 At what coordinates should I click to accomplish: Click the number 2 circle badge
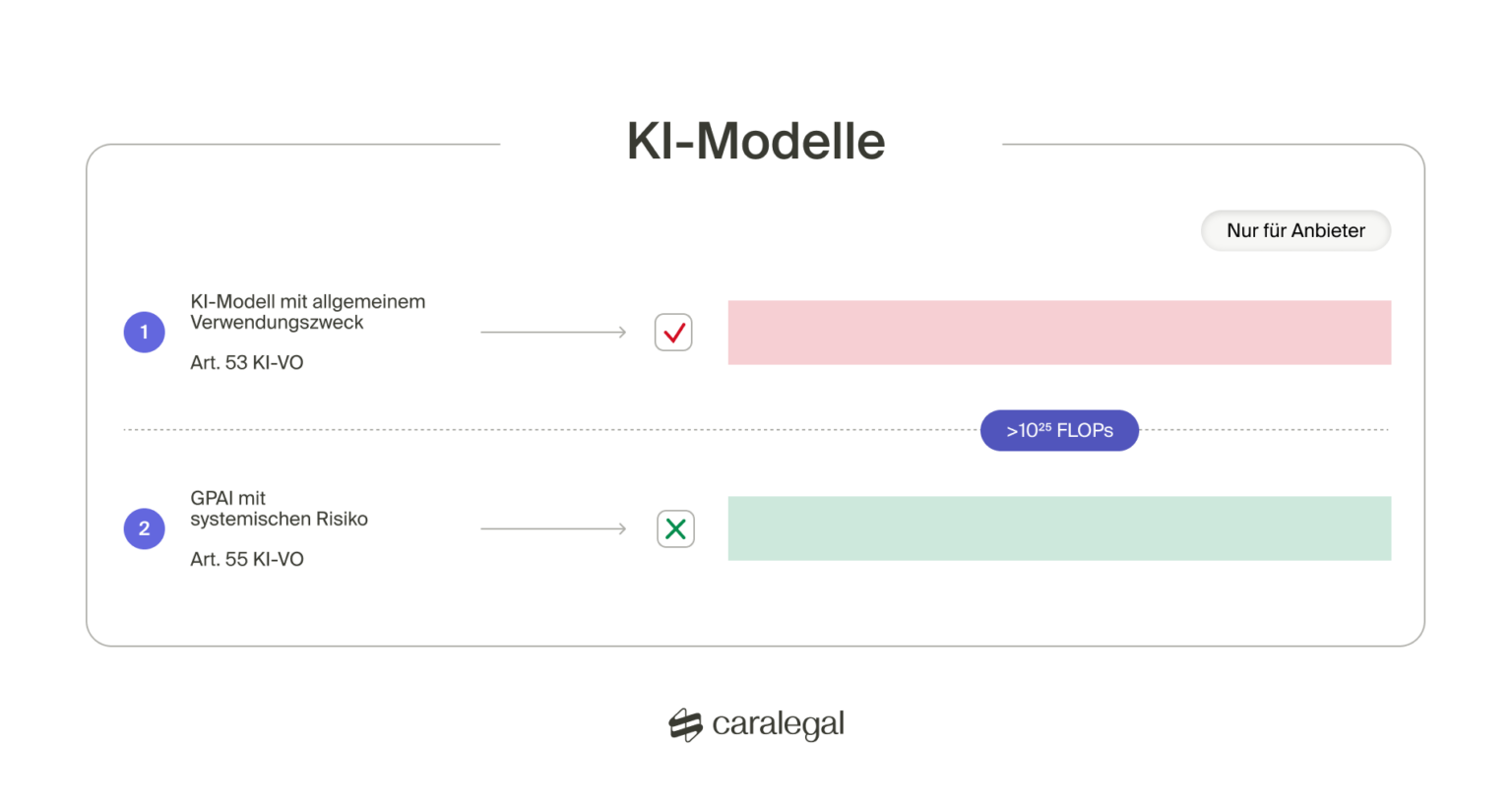click(144, 528)
